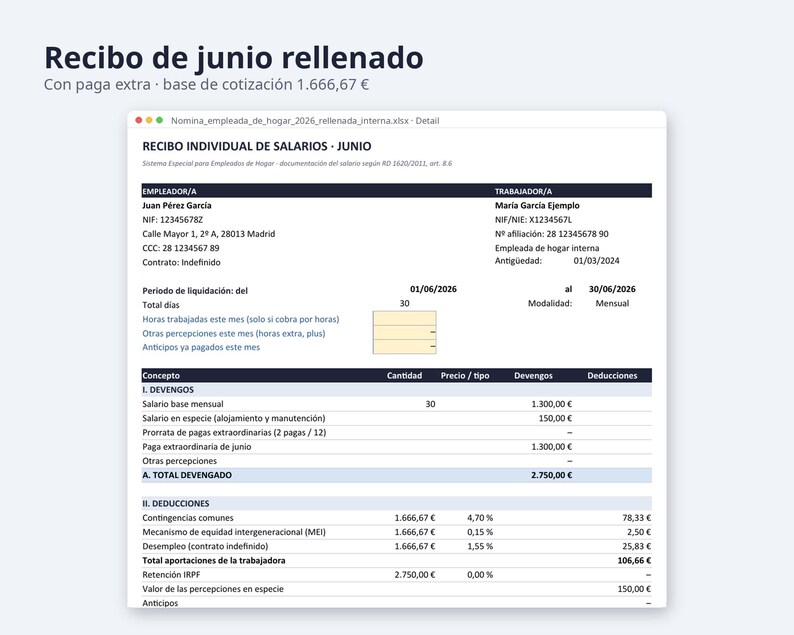Click the window title 'Nomina_empleada_de_hogar_2026_rellenada_interna.xlsx'
Screen dimensions: 794x635
tap(290, 121)
